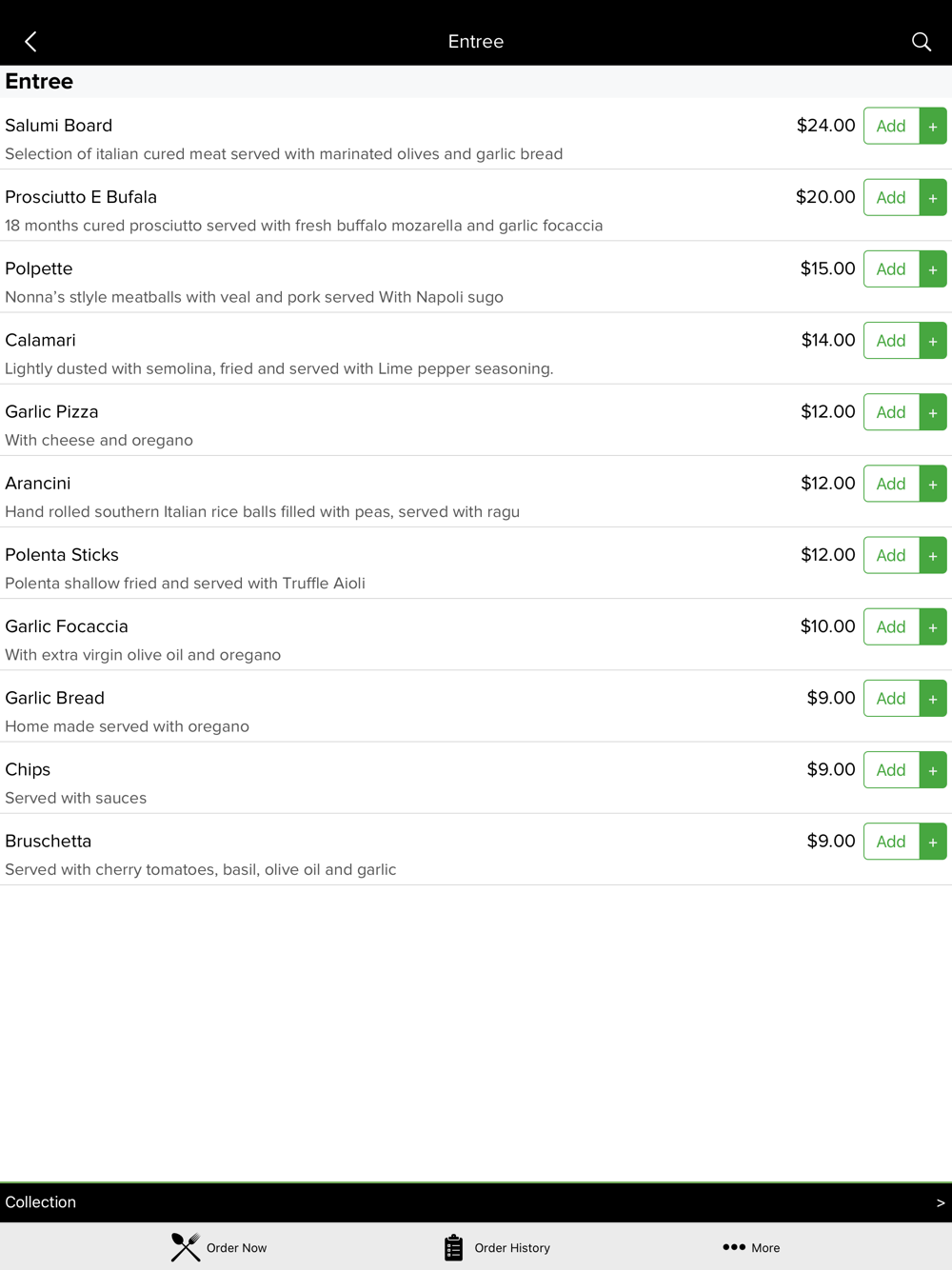Open search with the magnifier icon
The image size is (952, 1270).
coord(921,42)
